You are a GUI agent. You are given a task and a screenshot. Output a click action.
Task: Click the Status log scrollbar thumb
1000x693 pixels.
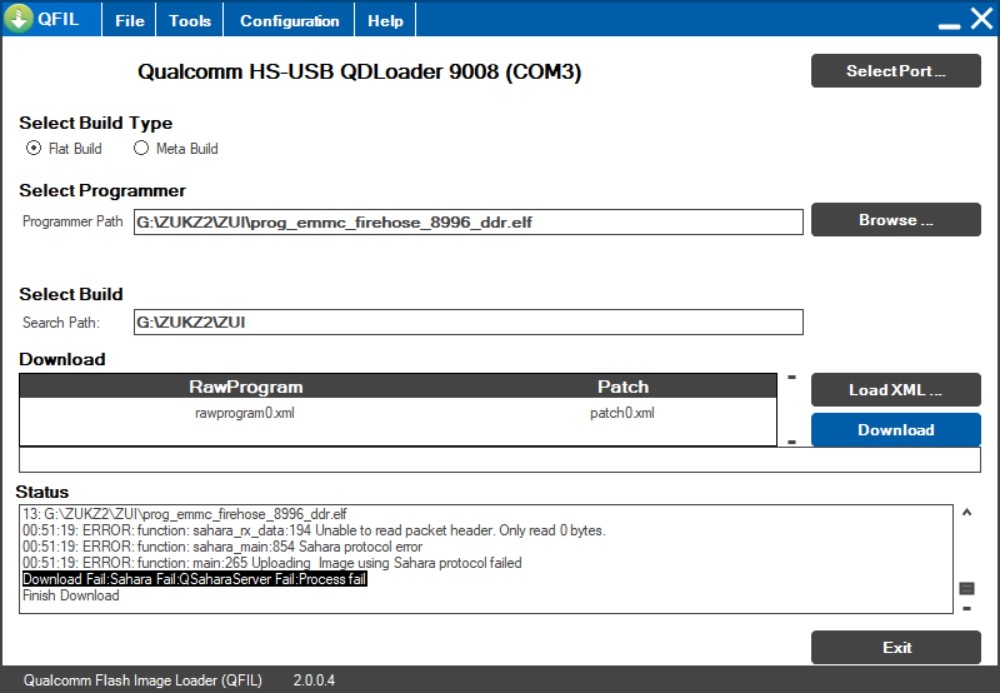click(967, 588)
